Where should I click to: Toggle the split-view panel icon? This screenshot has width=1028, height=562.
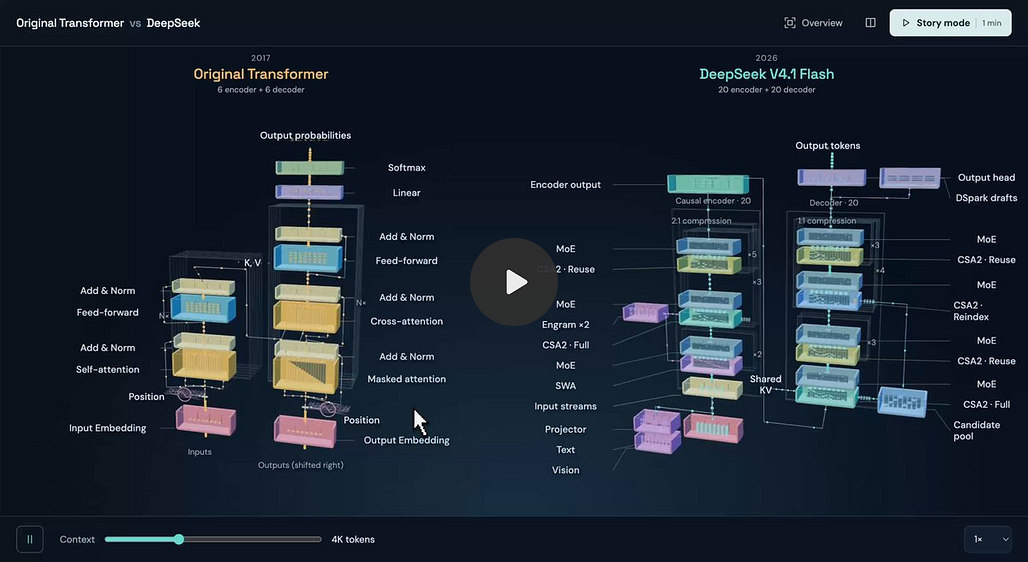(x=870, y=23)
